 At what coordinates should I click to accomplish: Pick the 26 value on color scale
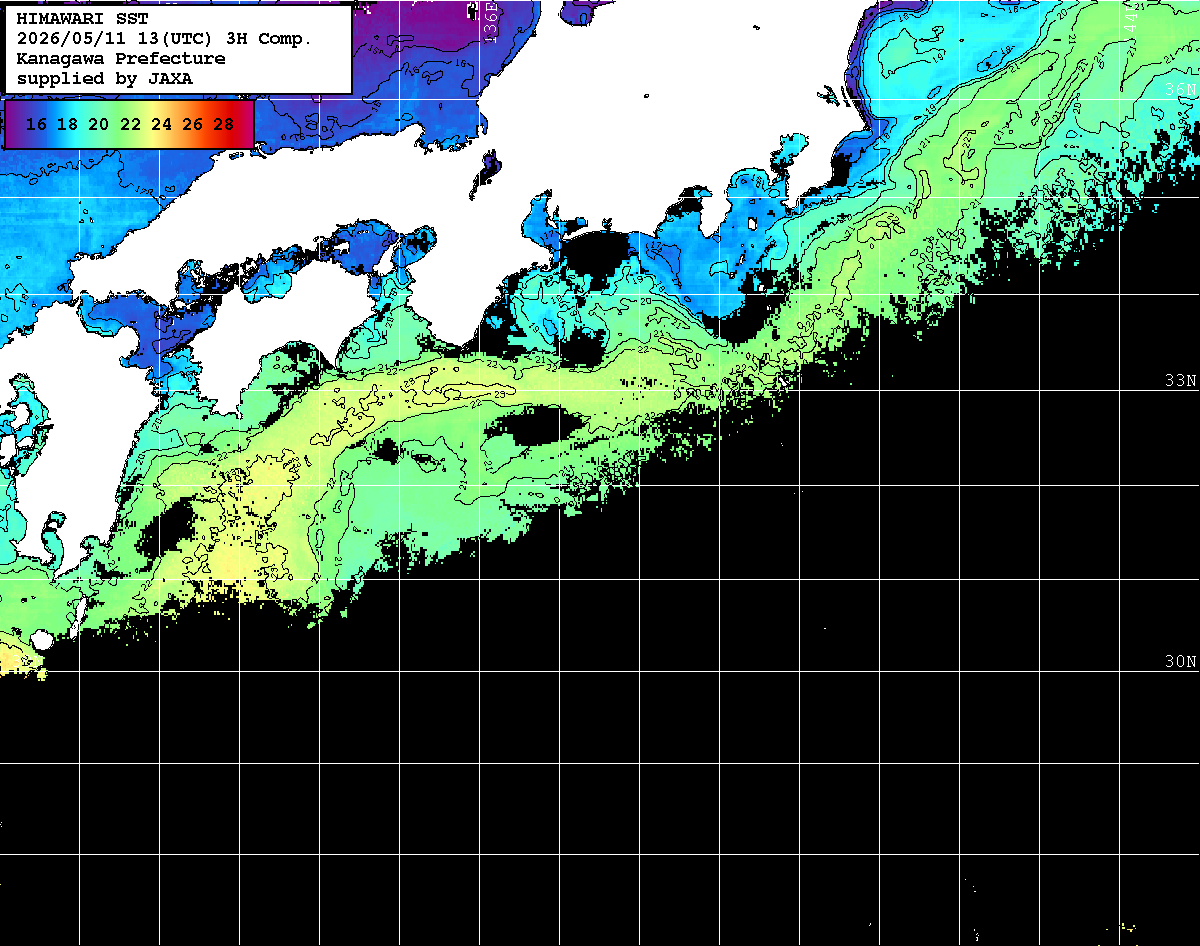tap(193, 124)
